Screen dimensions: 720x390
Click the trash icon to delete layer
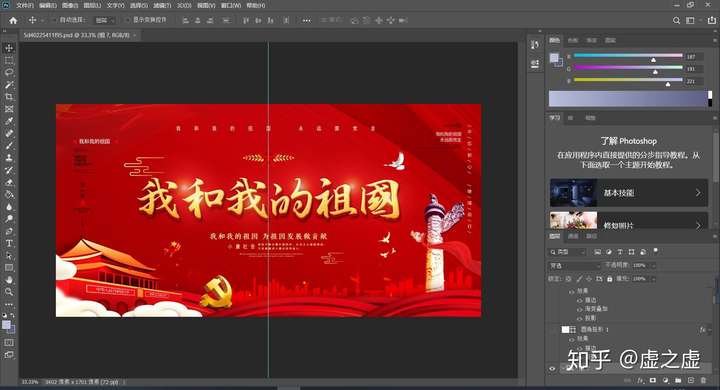703,380
